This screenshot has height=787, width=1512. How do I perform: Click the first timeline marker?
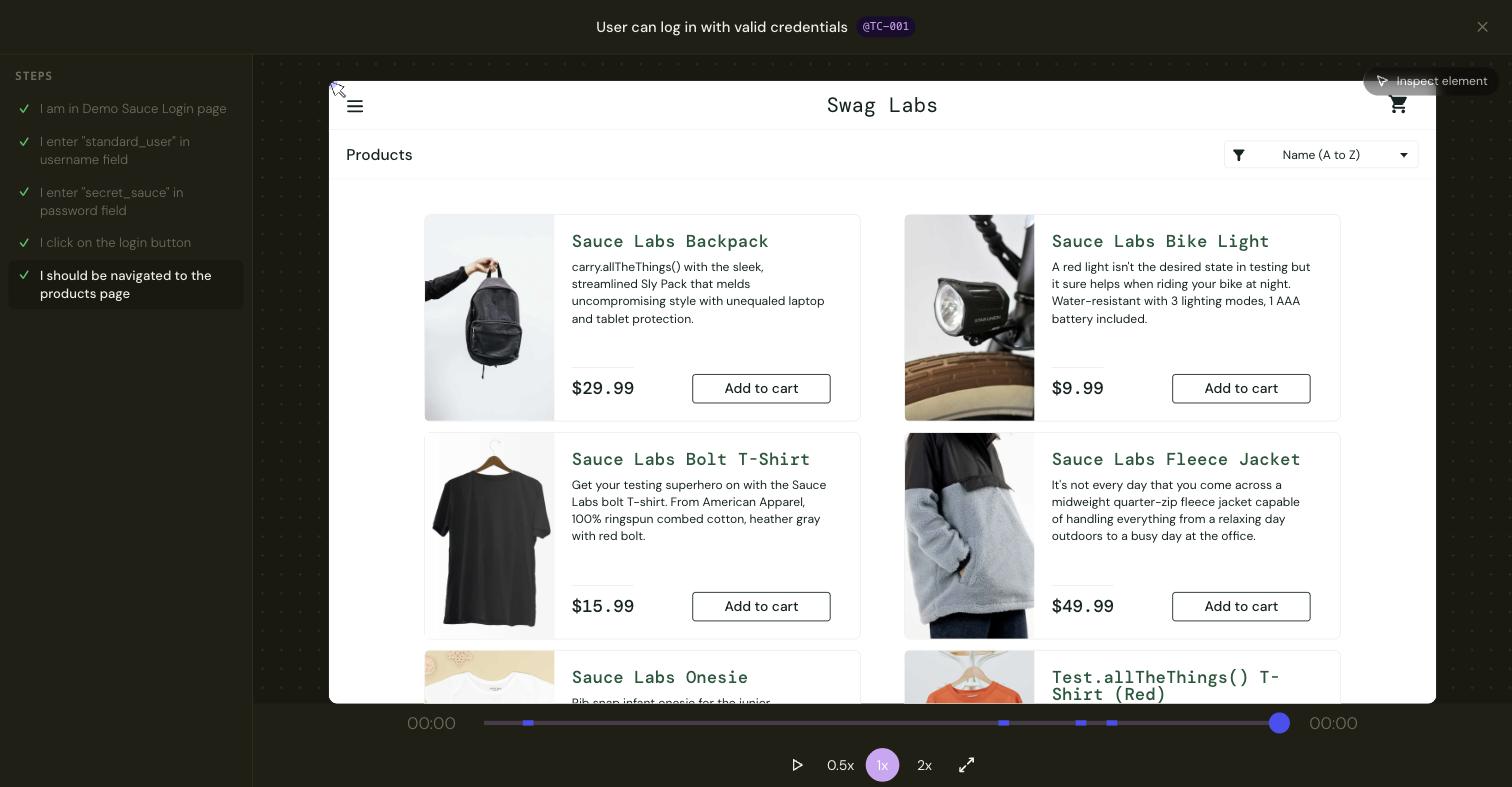[528, 723]
